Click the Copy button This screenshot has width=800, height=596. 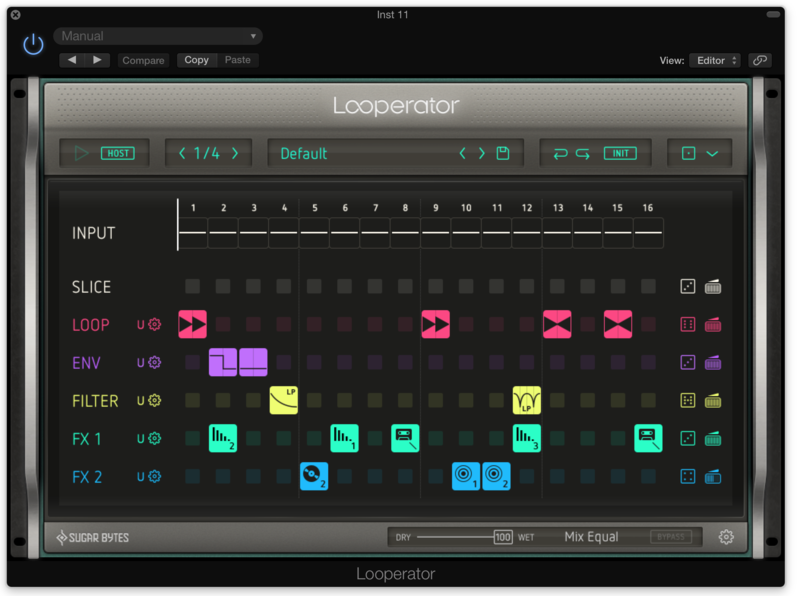click(x=196, y=60)
